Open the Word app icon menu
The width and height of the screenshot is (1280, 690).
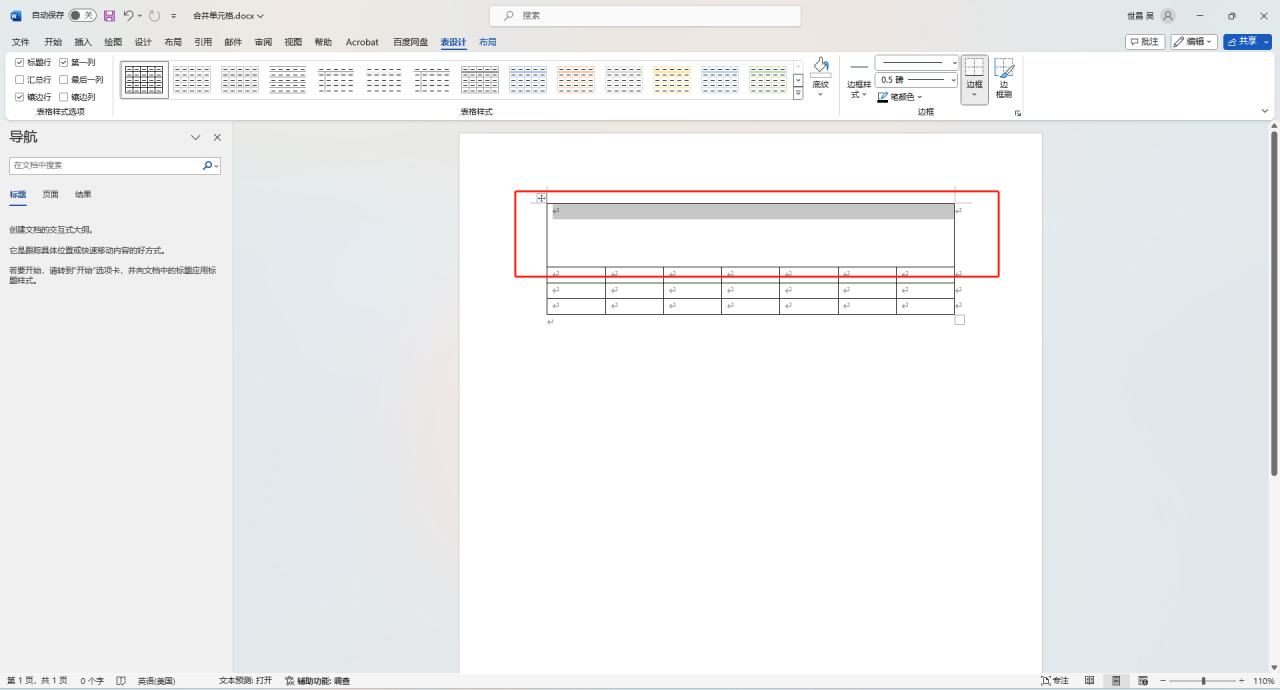(x=15, y=16)
